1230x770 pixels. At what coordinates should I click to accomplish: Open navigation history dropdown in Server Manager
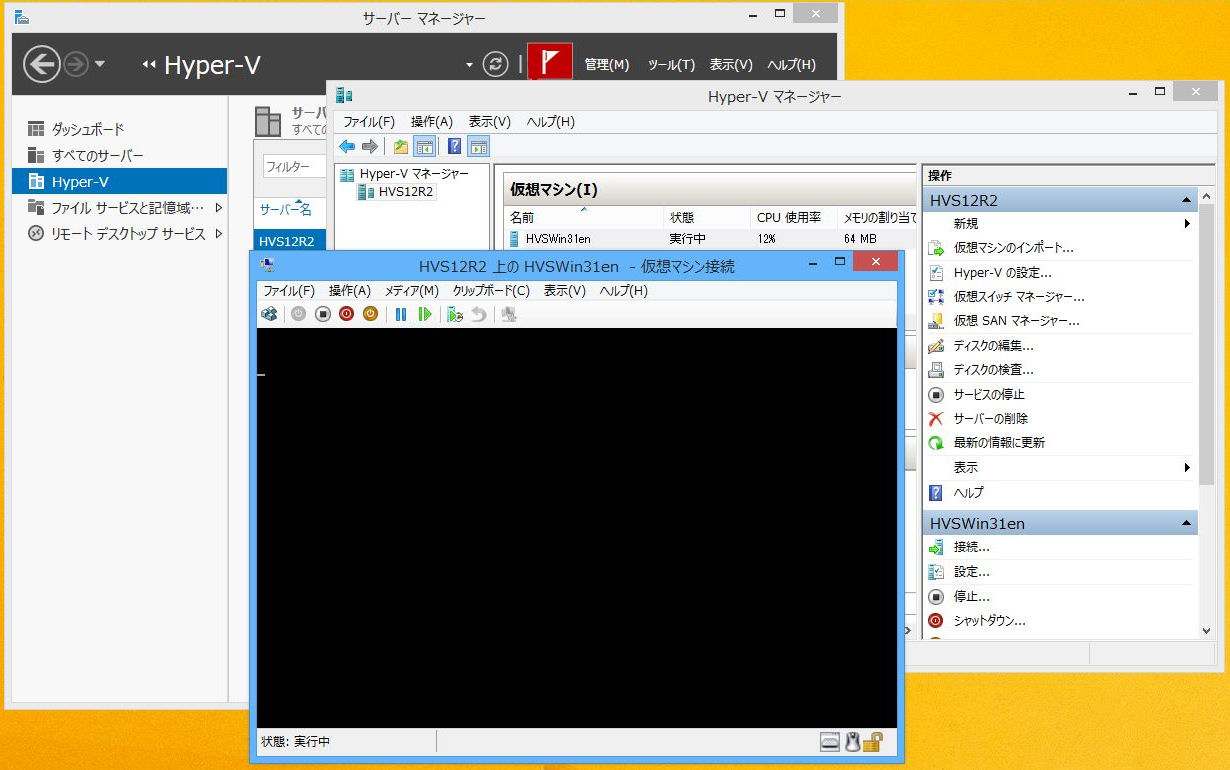point(99,65)
